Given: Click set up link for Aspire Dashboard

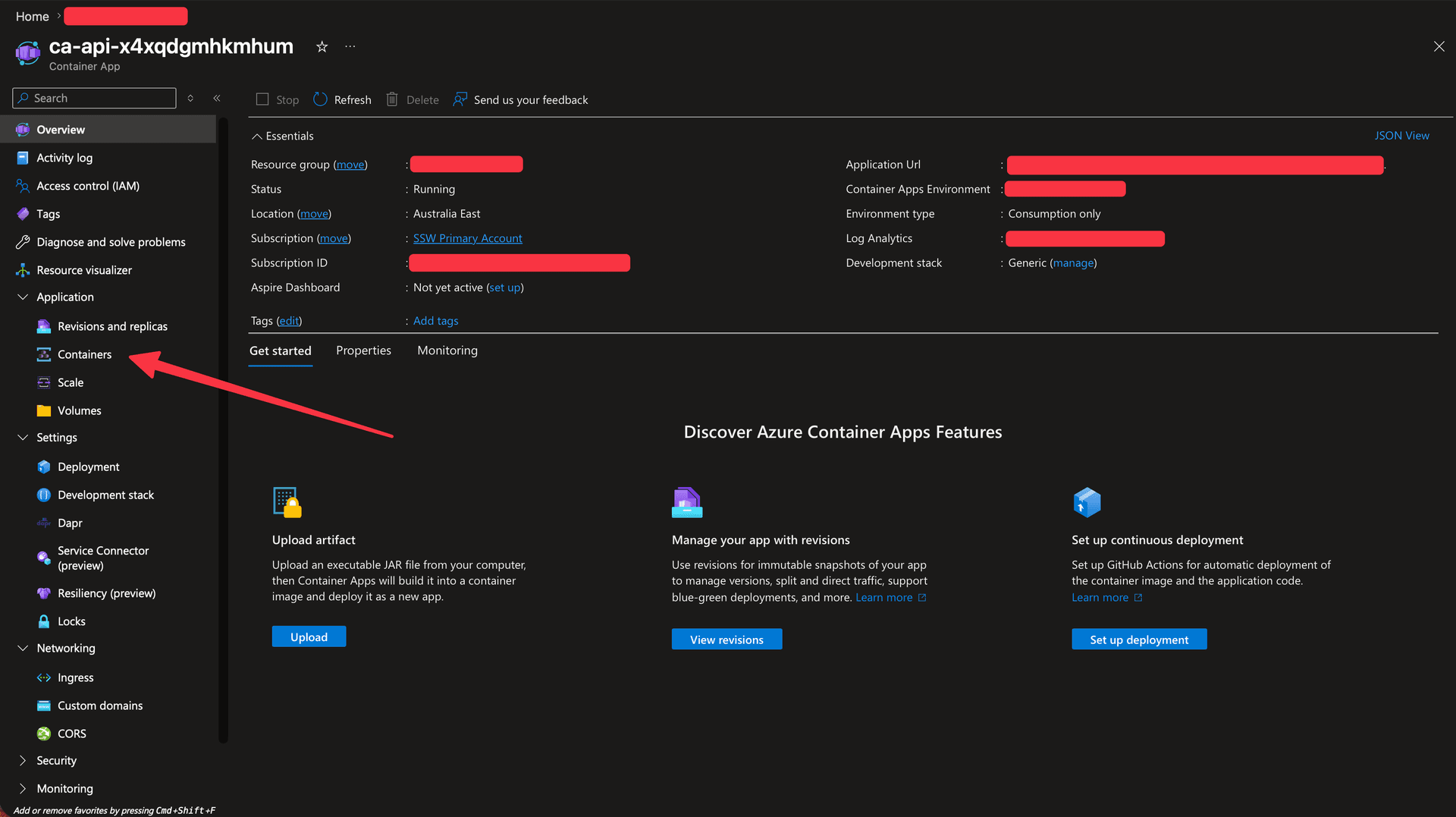Looking at the screenshot, I should coord(505,288).
